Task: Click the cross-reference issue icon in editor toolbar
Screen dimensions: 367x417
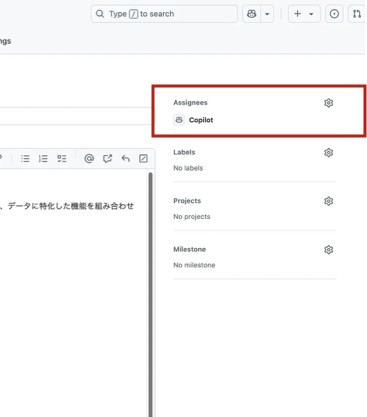Action: pyautogui.click(x=107, y=159)
